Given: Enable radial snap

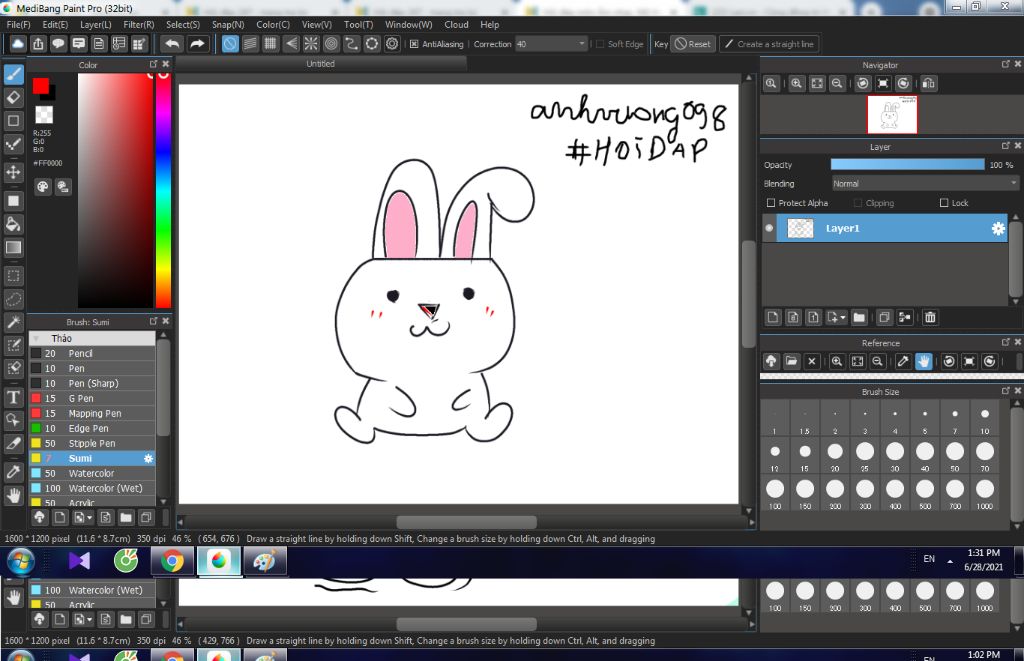Looking at the screenshot, I should pos(311,44).
